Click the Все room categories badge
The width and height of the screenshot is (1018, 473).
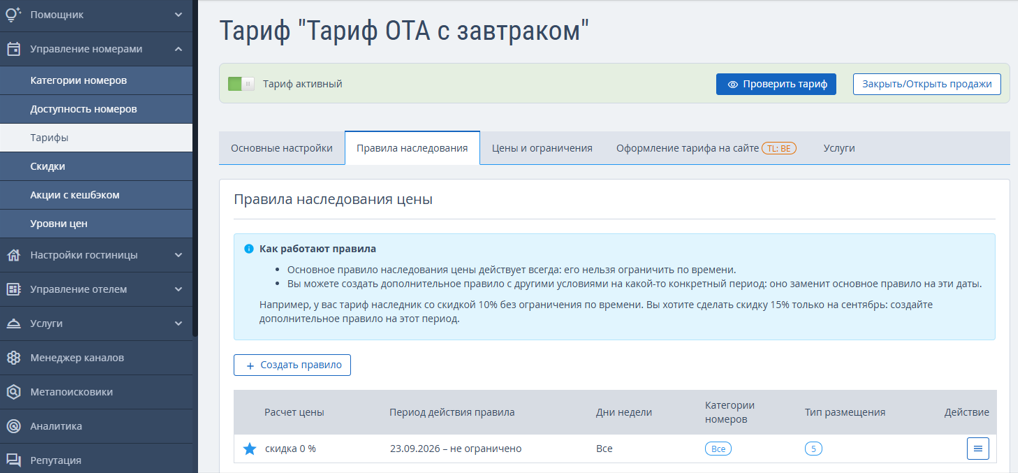coord(718,448)
